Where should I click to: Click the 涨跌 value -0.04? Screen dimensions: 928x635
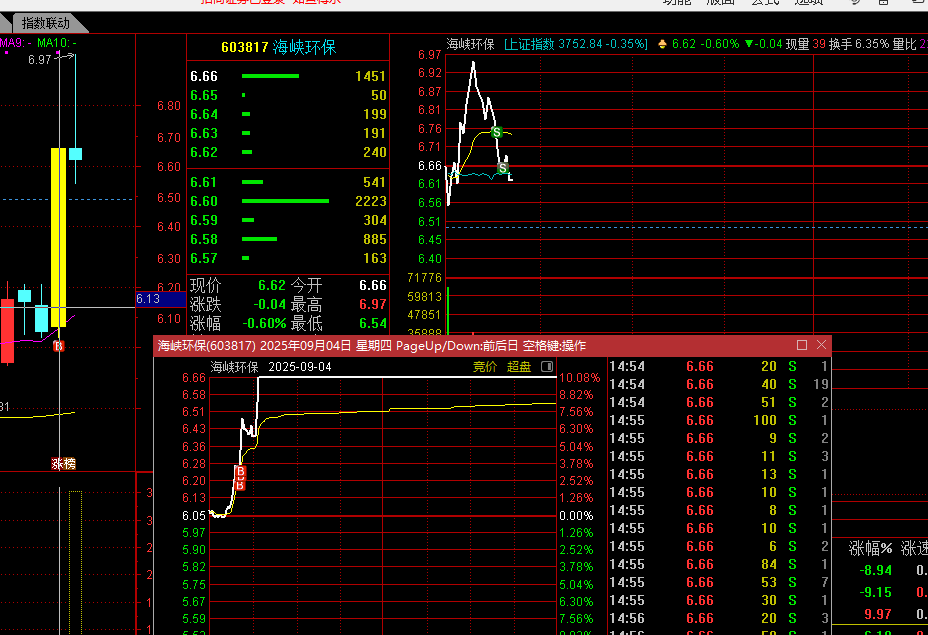[270, 304]
